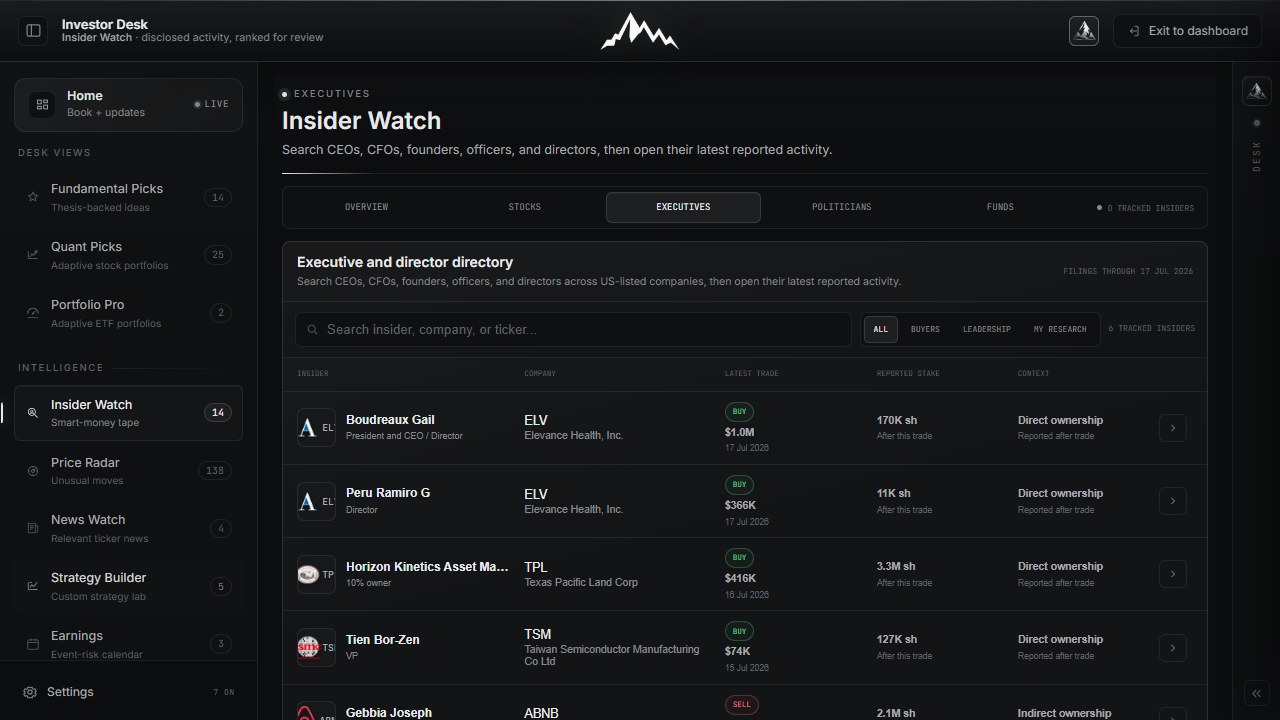
Task: Click the TSM logo beside Tien Bor-Zen
Action: 316,647
